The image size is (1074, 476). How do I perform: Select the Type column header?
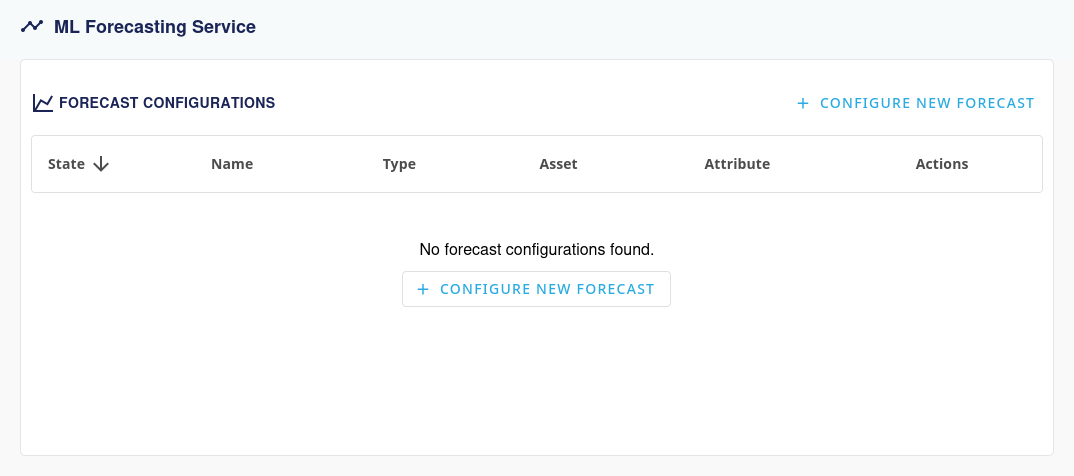click(399, 164)
